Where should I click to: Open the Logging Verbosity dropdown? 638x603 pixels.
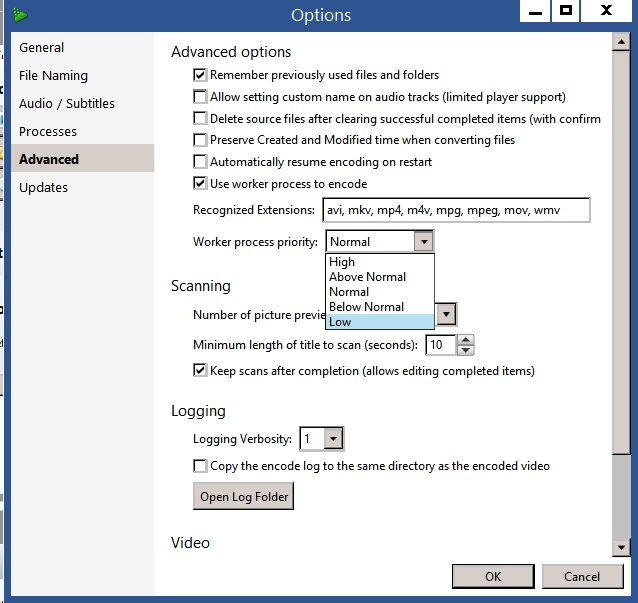click(334, 439)
